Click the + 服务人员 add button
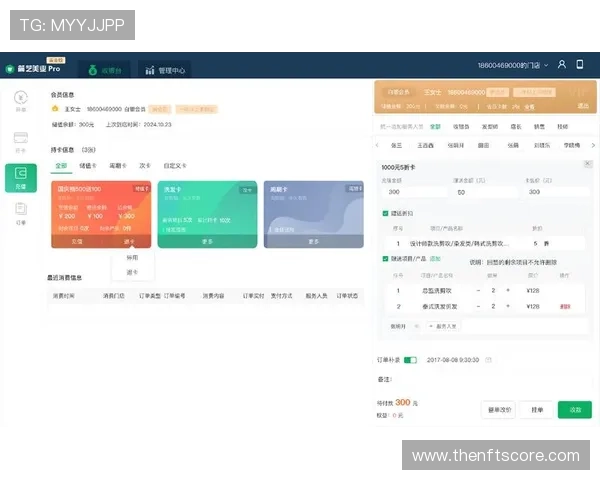The height and width of the screenshot is (480, 600). [443, 326]
